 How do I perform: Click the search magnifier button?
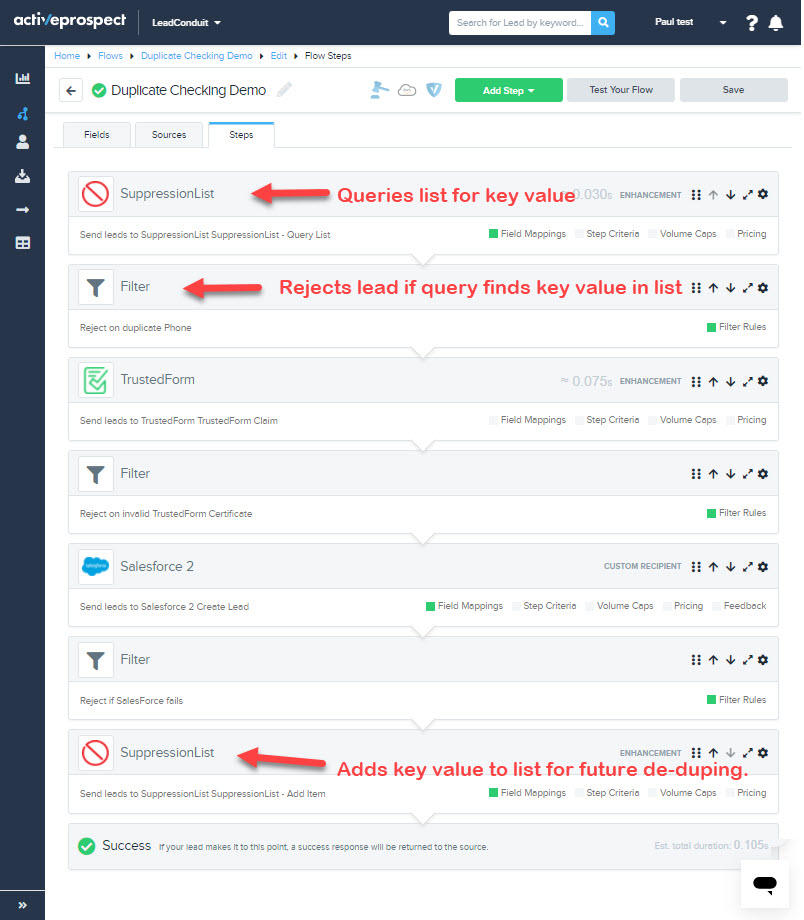pos(603,23)
